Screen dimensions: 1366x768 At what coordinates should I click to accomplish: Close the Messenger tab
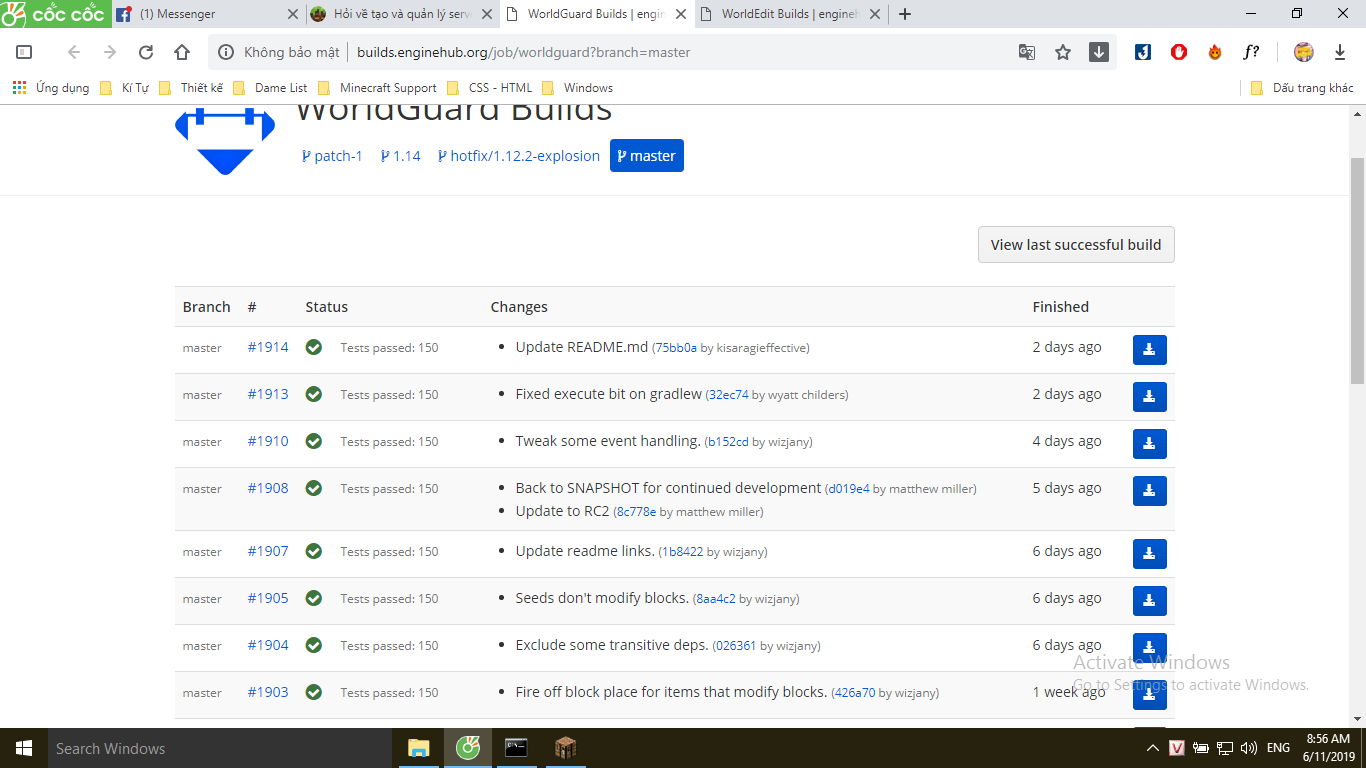[x=292, y=14]
